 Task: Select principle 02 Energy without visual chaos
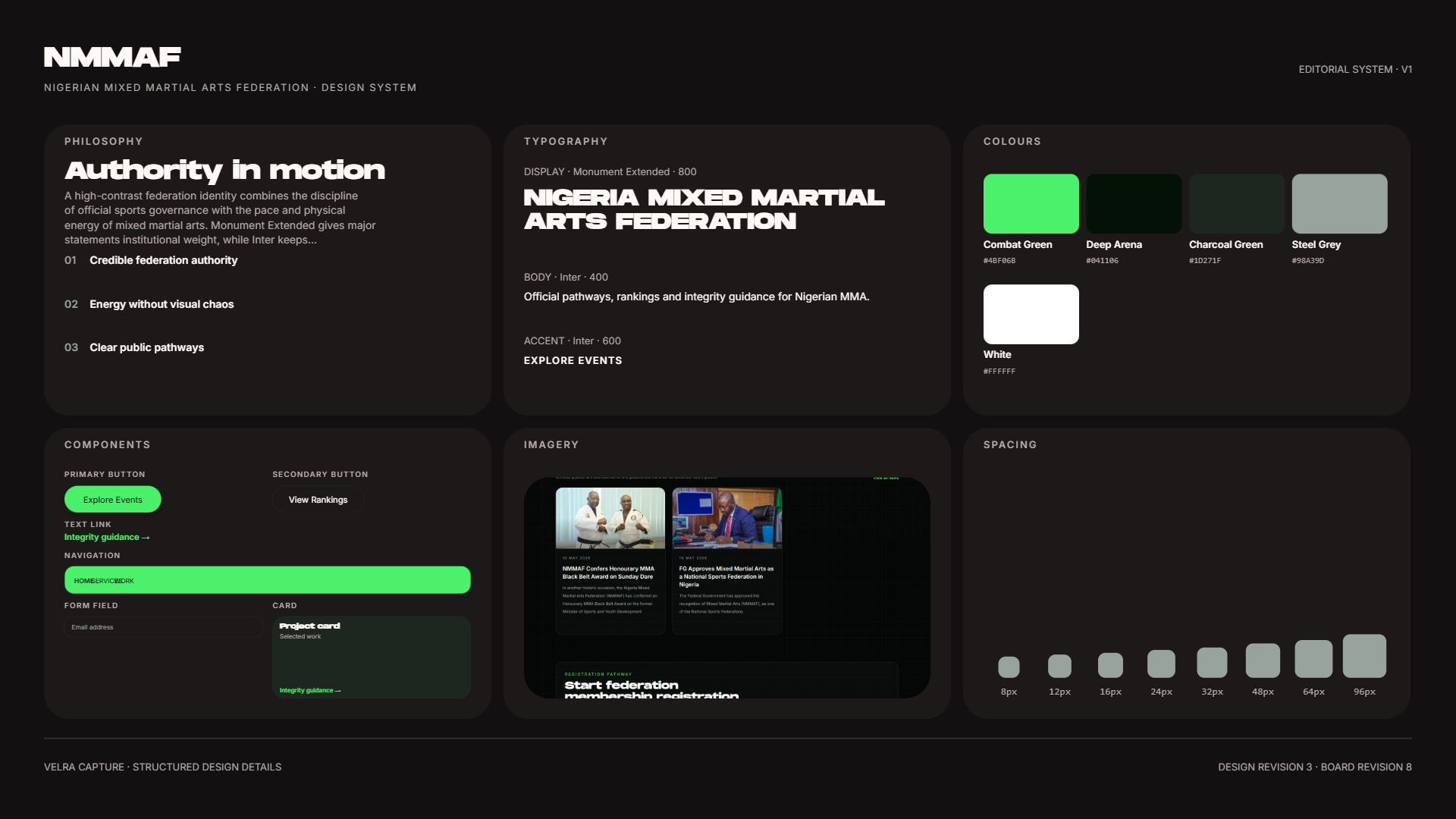click(x=149, y=304)
